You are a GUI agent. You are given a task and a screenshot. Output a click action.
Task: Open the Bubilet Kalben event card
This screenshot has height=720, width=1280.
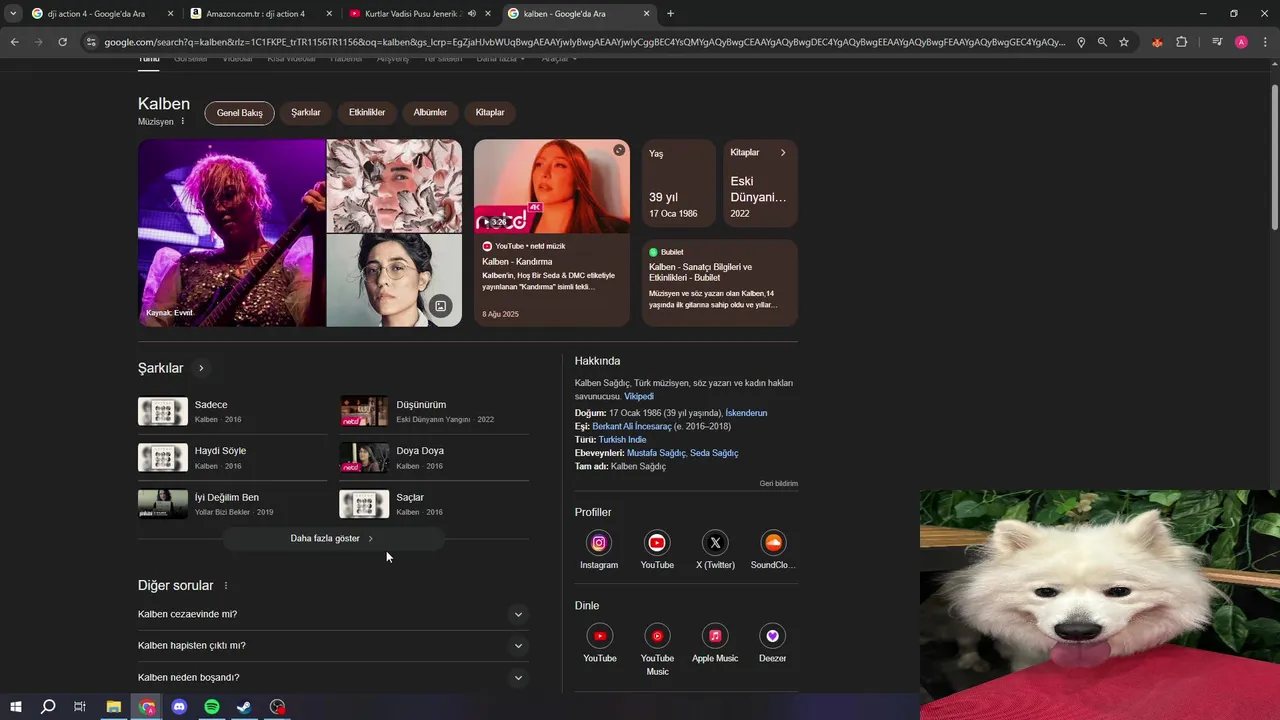[x=720, y=283]
